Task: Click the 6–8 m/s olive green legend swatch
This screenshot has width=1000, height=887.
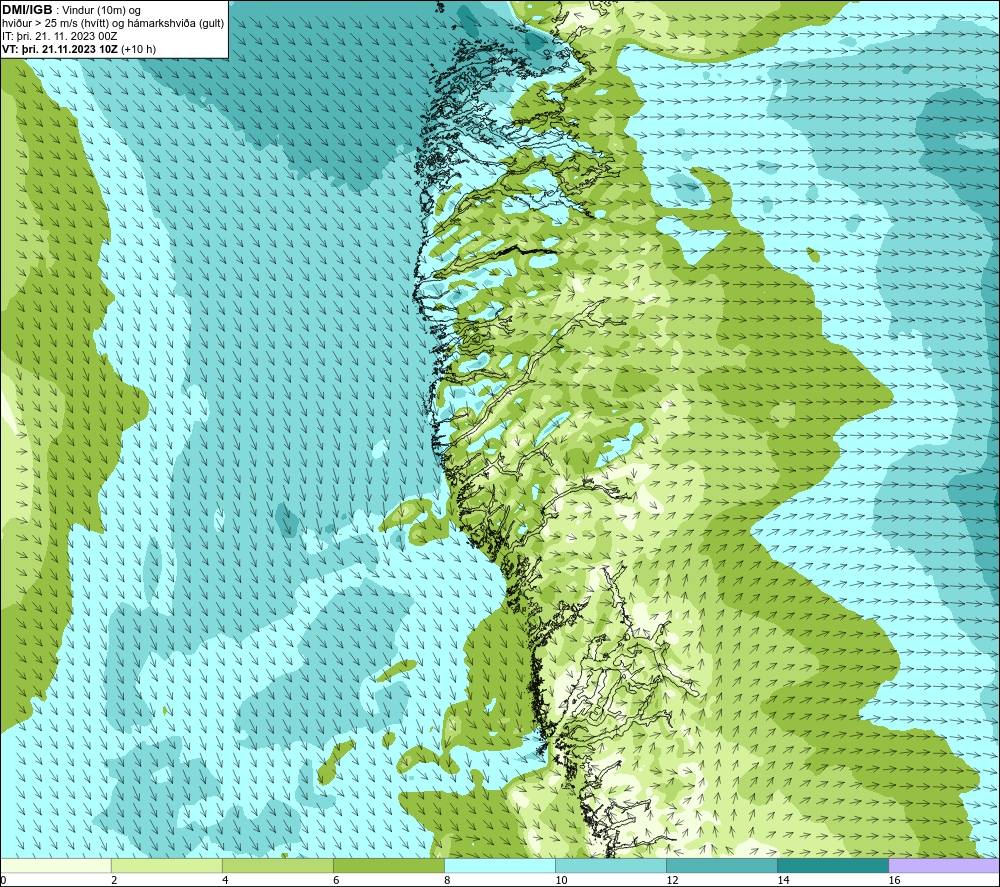Action: (388, 865)
